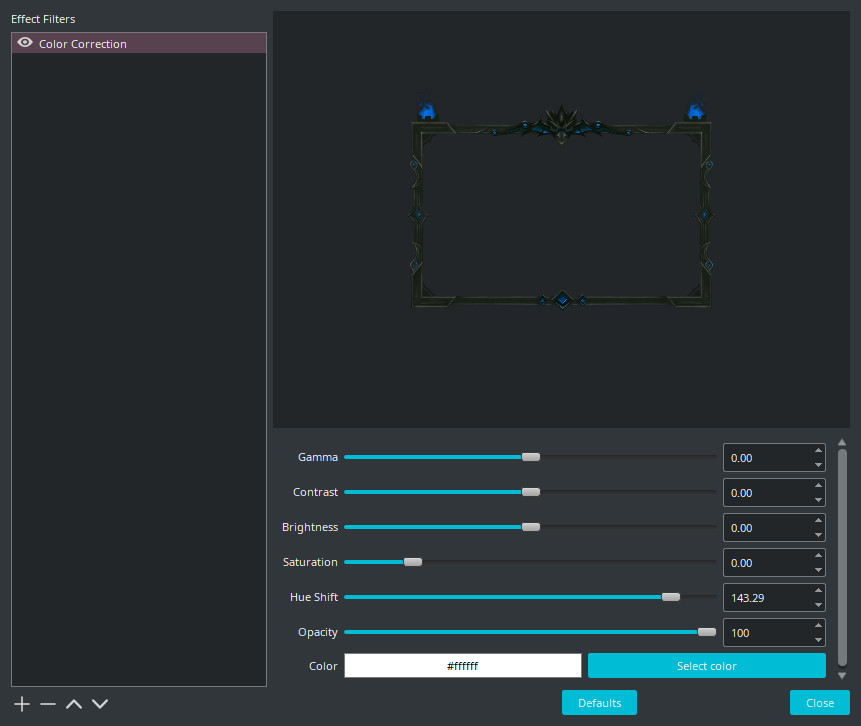Select the Color Correction filter row
Viewport: 861px width, 726px height.
(139, 43)
